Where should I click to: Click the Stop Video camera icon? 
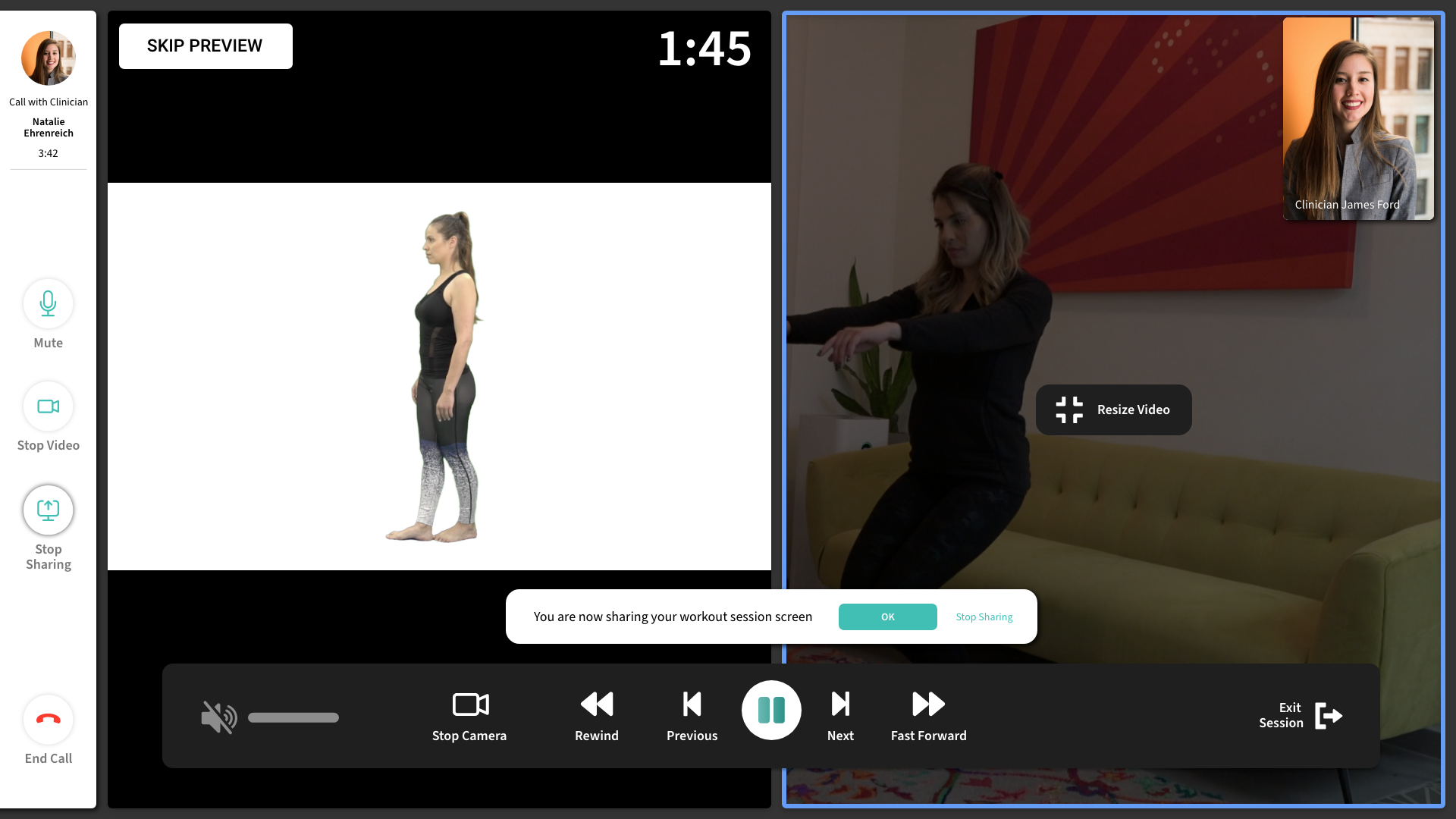click(x=48, y=406)
